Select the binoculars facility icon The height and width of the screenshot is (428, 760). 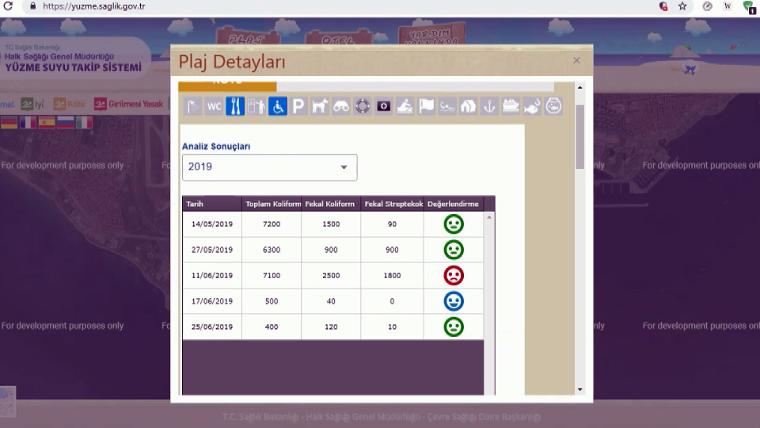coord(341,106)
